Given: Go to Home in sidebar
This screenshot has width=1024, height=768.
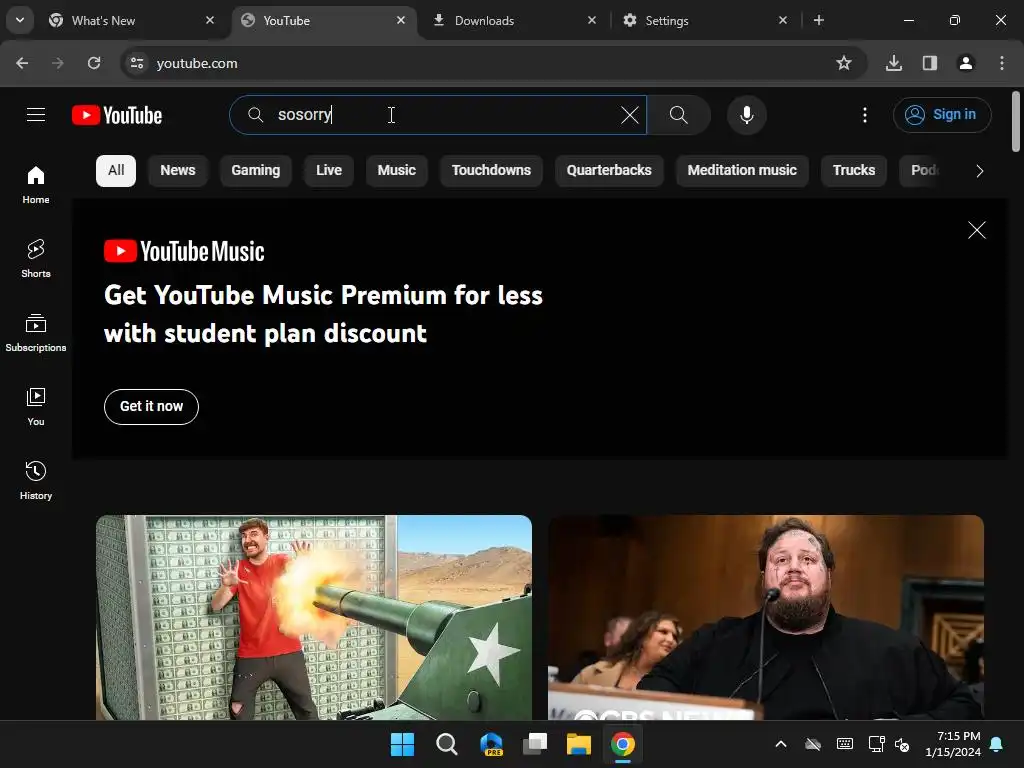Looking at the screenshot, I should pos(36,185).
